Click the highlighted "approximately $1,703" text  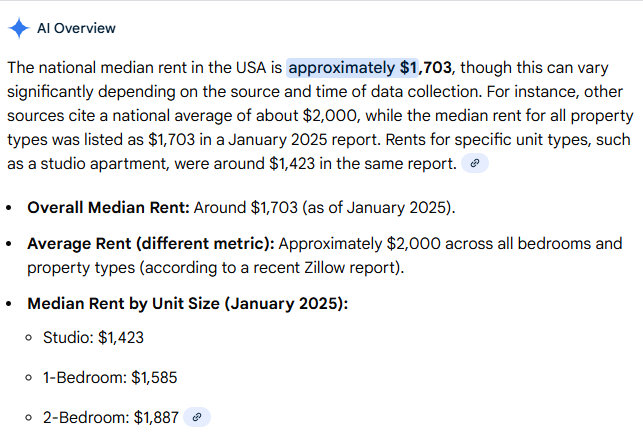(x=369, y=69)
